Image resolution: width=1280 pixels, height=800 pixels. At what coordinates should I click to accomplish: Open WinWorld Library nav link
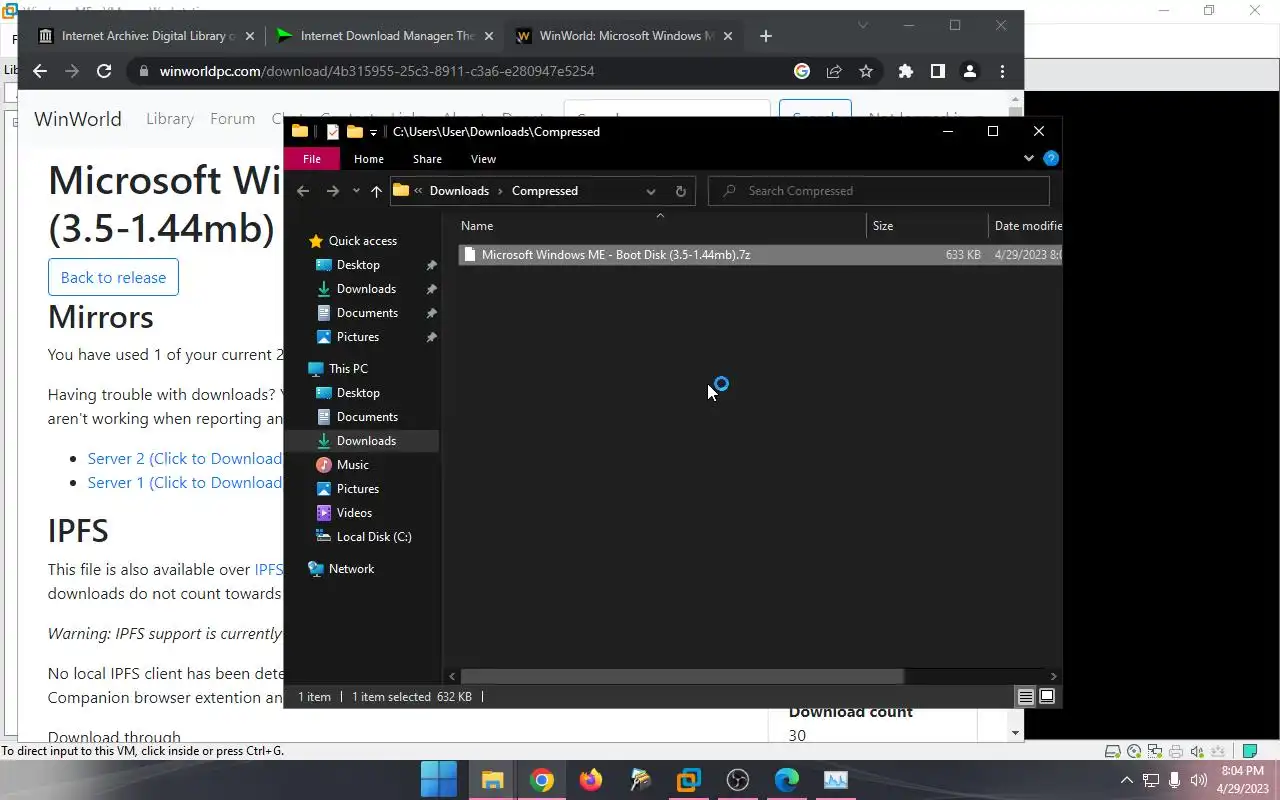[170, 119]
